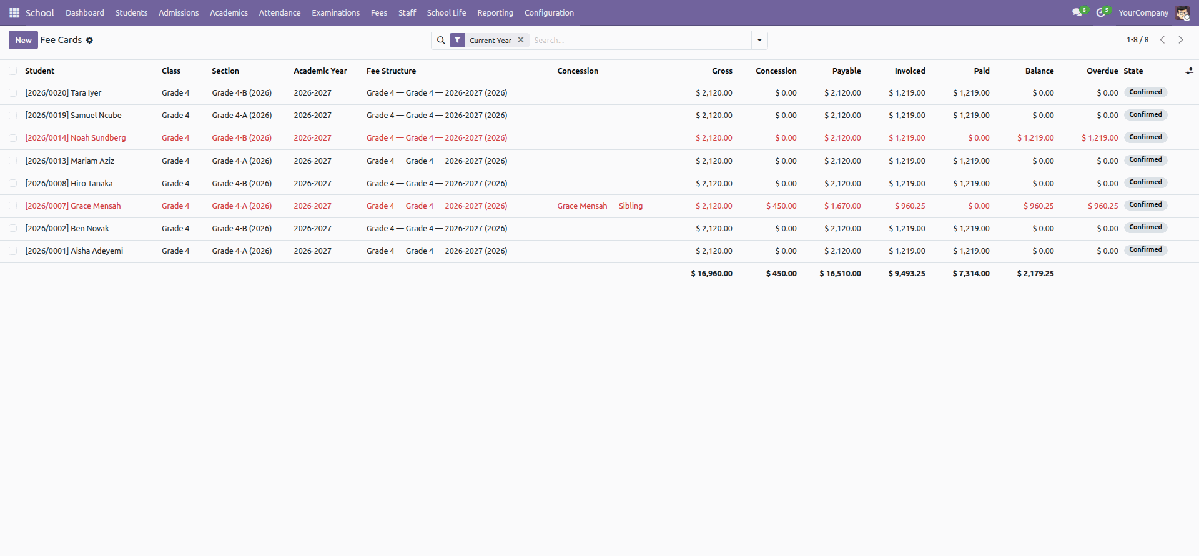Click the user avatar picture
The width and height of the screenshot is (1199, 556).
coord(1182,13)
